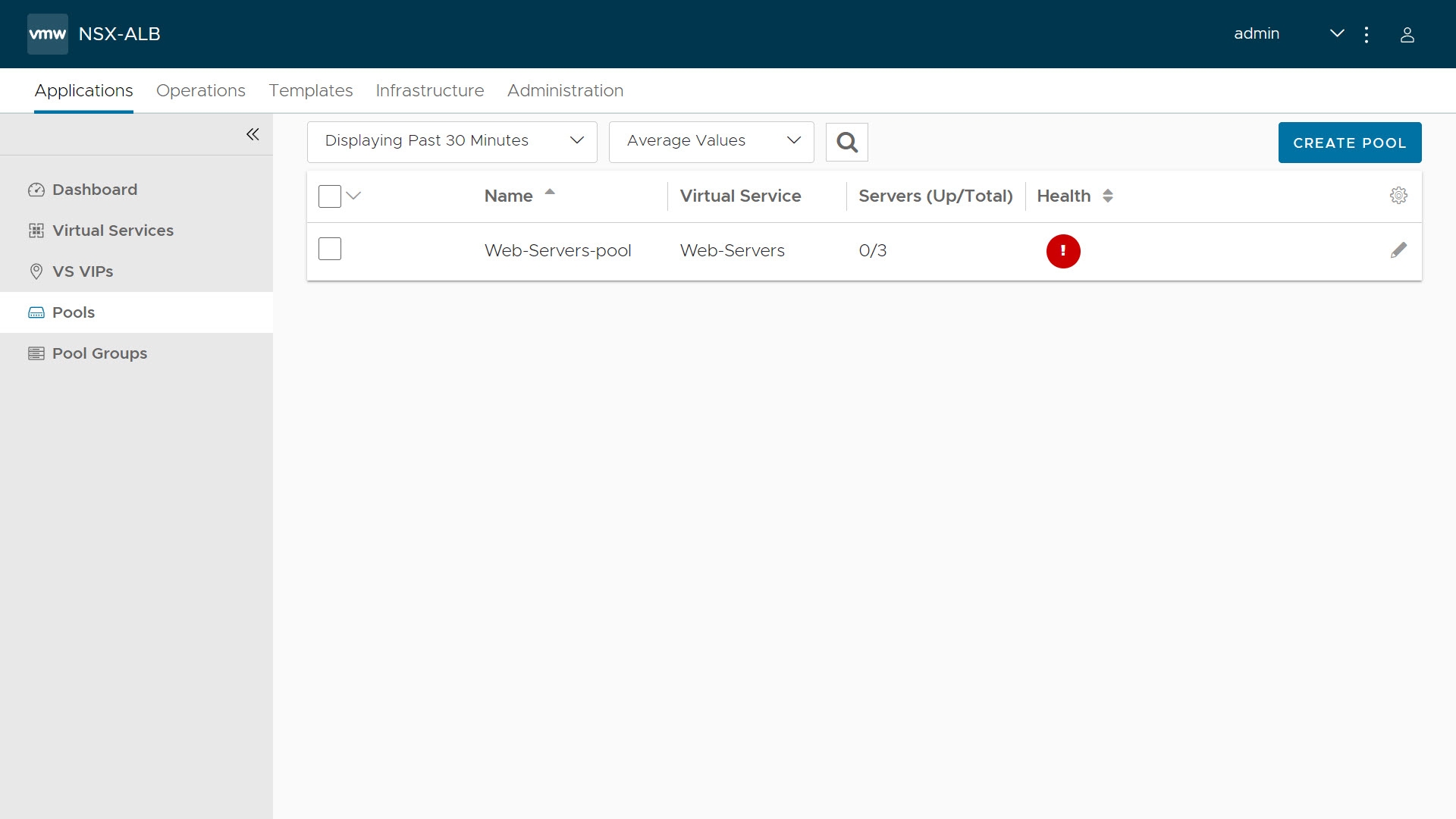Select the Web-Servers-pool row checkbox
1456x819 pixels.
pyautogui.click(x=330, y=249)
